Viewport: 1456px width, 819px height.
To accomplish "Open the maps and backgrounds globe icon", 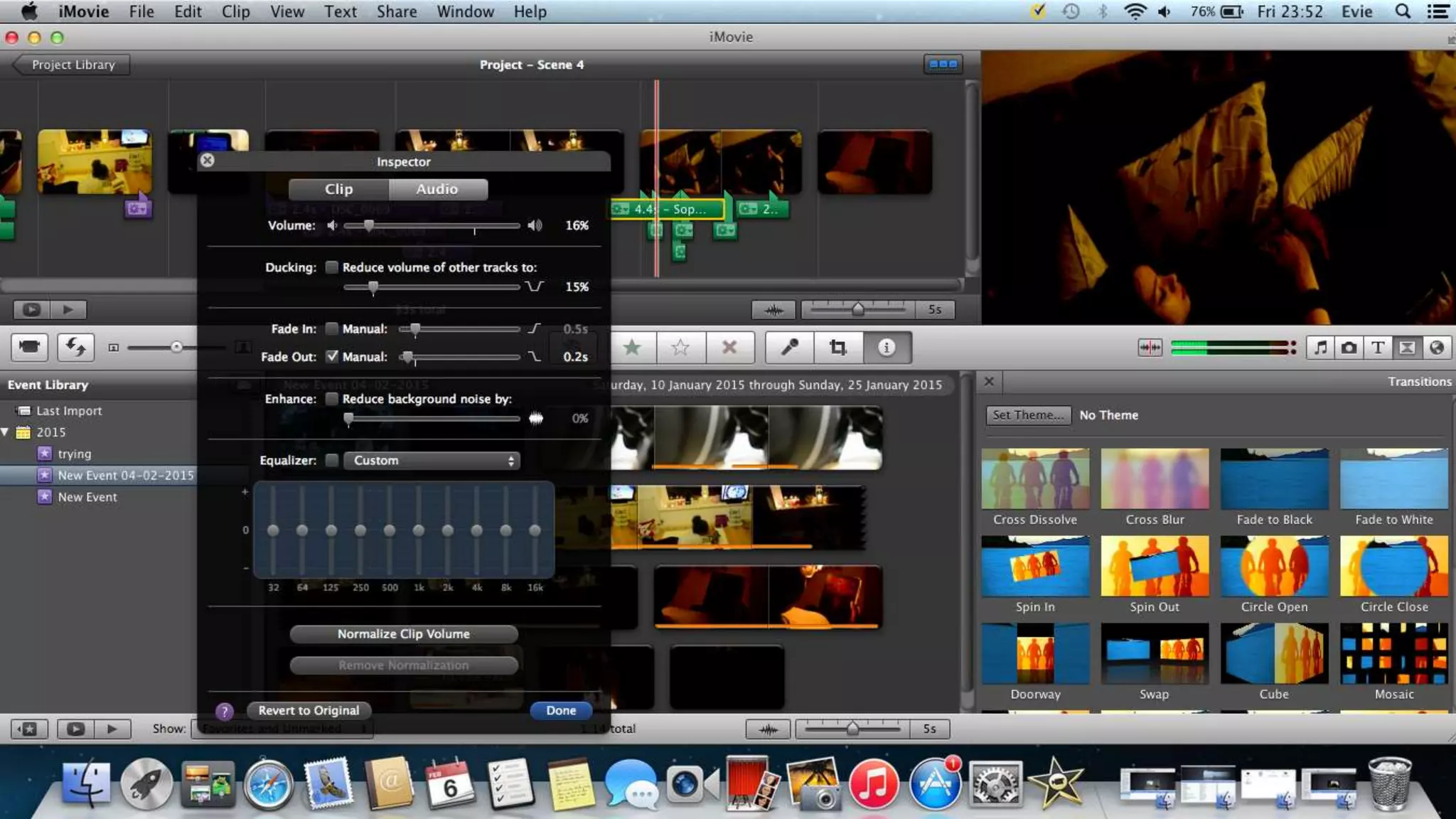I will point(1436,348).
